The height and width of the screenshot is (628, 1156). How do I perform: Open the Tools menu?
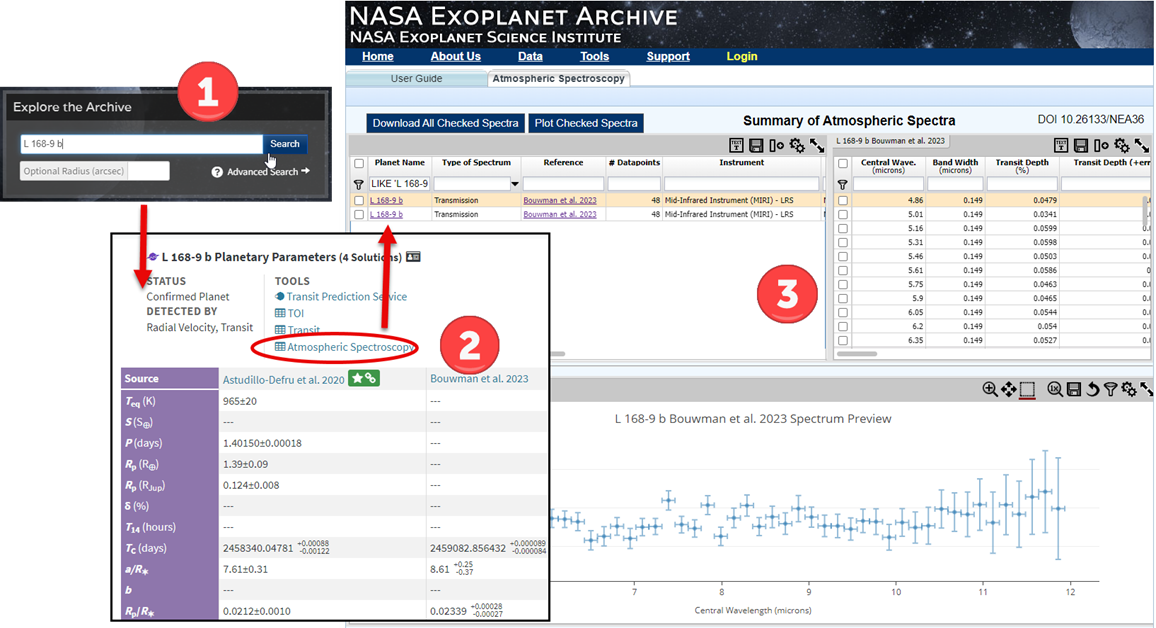click(594, 57)
